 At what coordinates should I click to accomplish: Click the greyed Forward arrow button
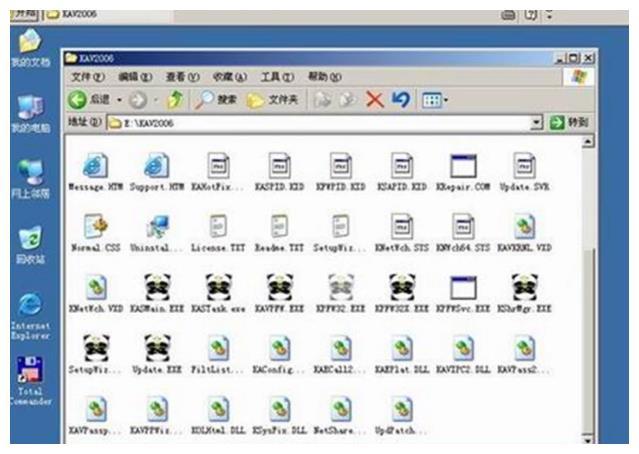click(x=138, y=100)
